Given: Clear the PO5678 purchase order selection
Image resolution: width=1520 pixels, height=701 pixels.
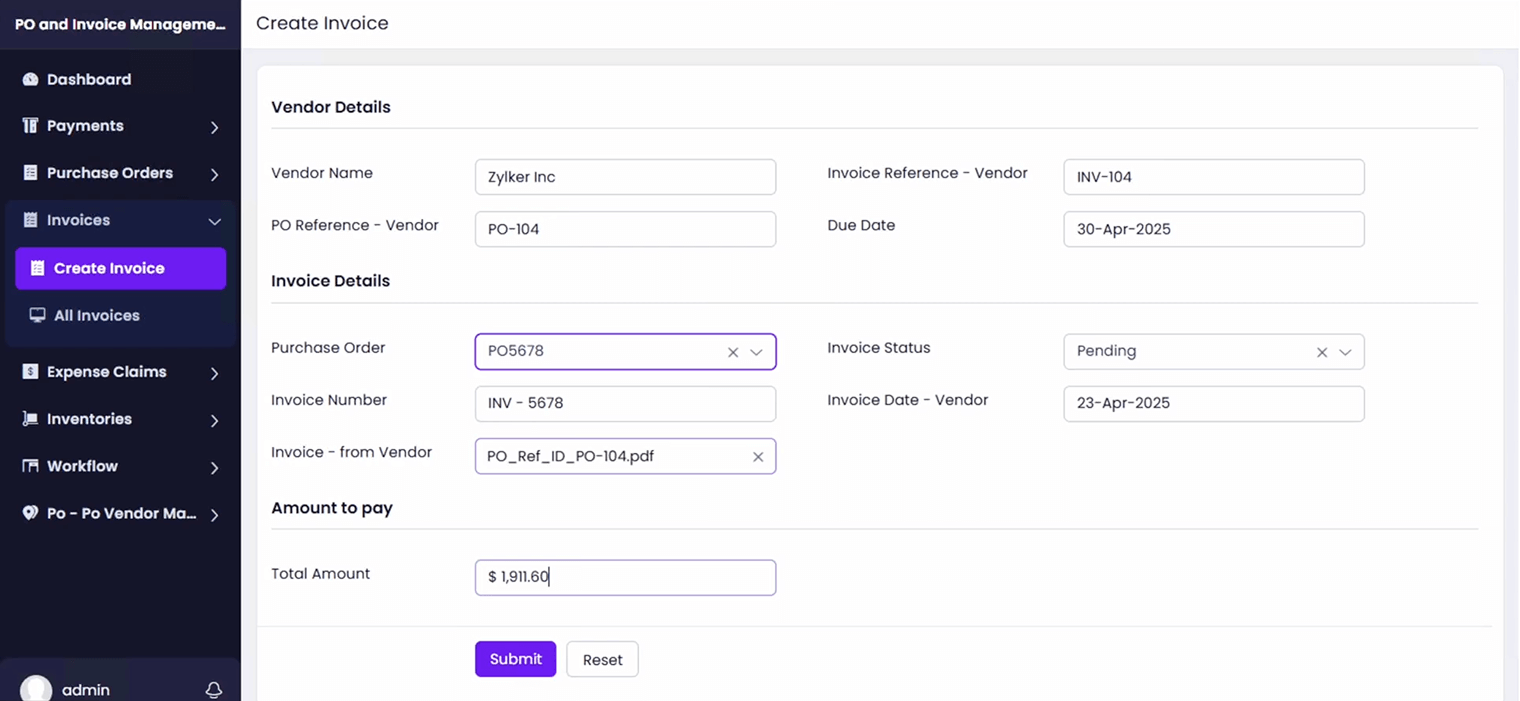Looking at the screenshot, I should click(733, 352).
